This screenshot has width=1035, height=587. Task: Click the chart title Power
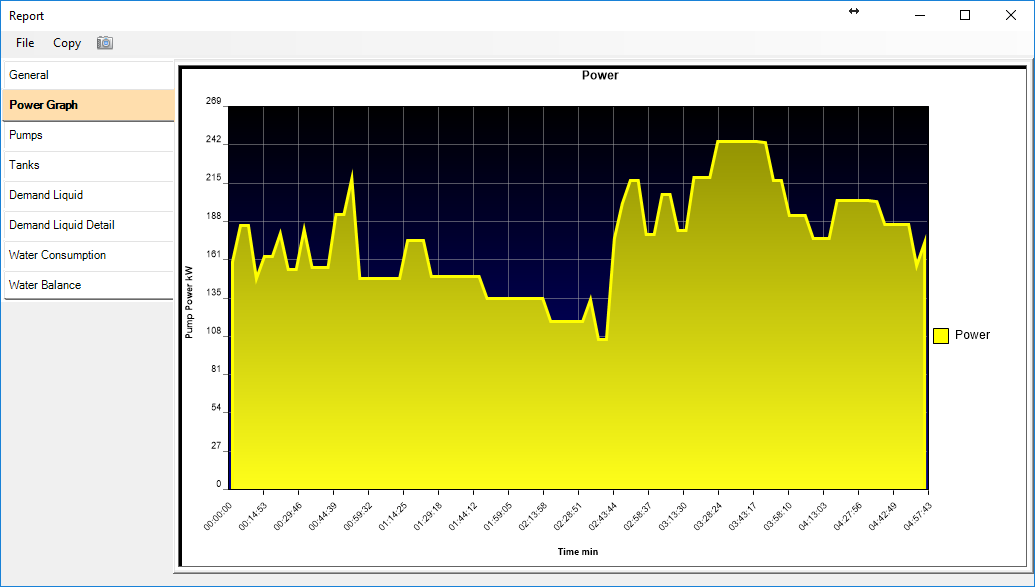(600, 75)
